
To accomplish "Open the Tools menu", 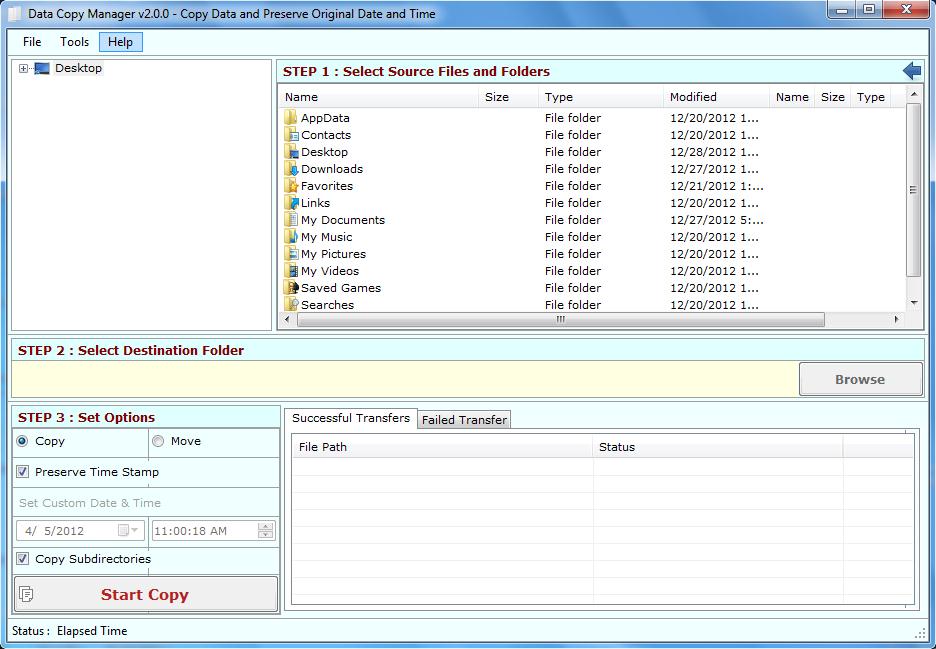I will click(x=73, y=42).
